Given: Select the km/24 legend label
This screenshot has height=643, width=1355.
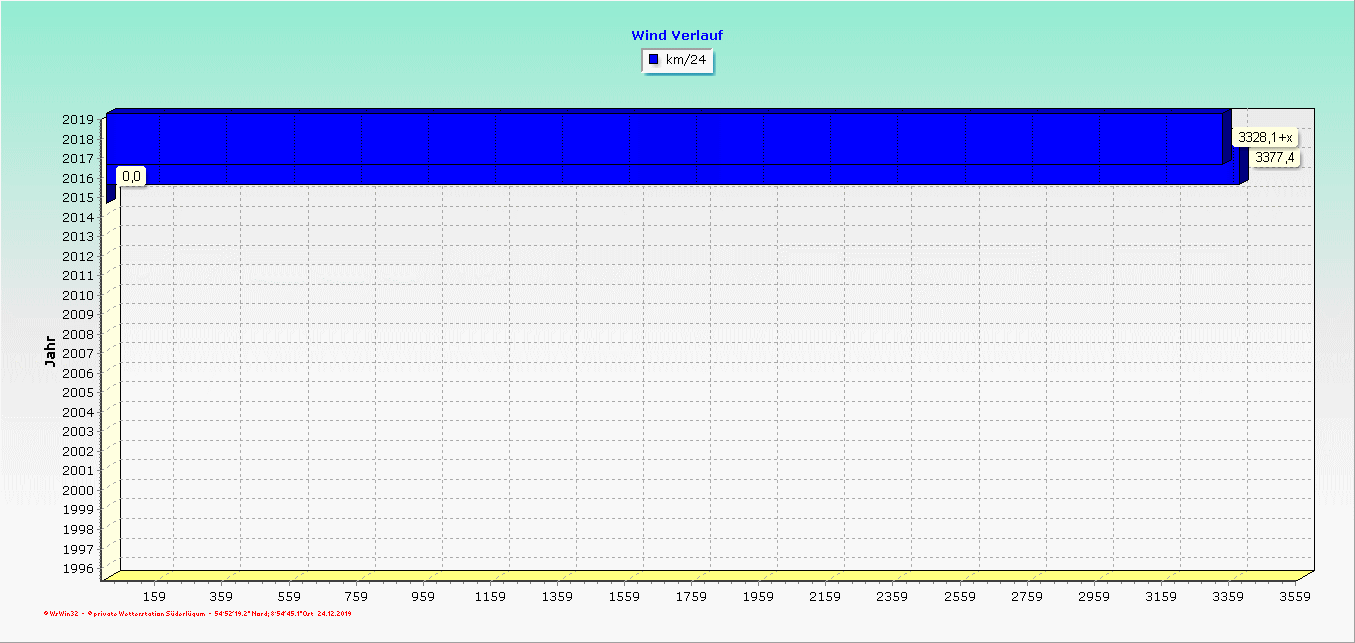Looking at the screenshot, I should coord(686,60).
